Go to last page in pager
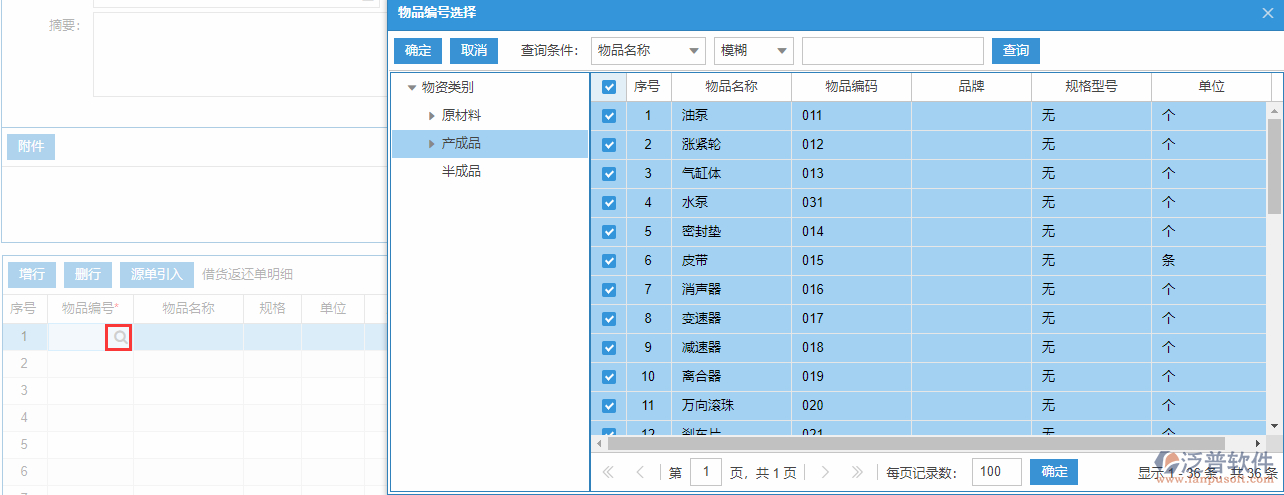Image resolution: width=1284 pixels, height=495 pixels. click(856, 472)
